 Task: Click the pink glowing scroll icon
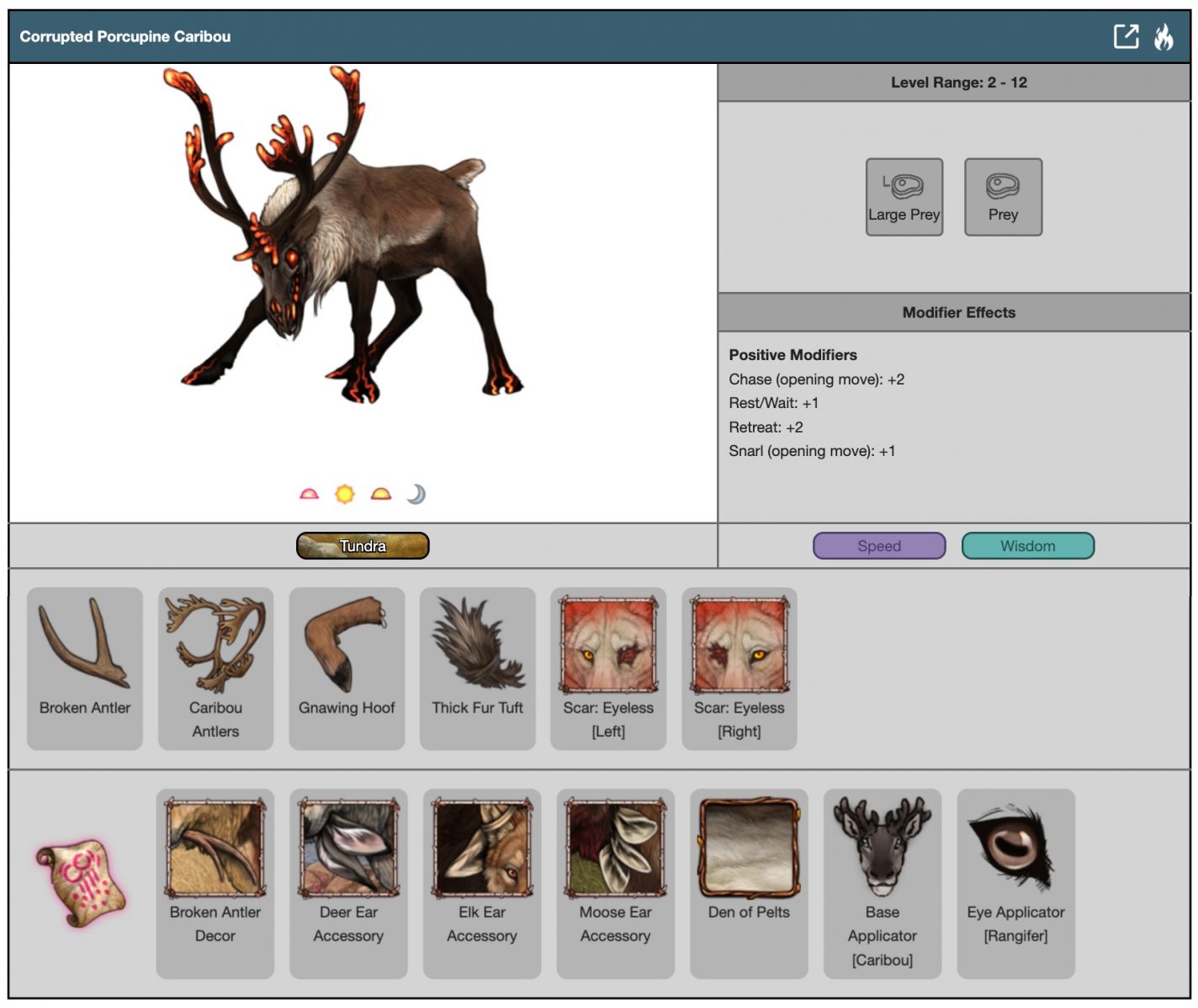tap(82, 883)
